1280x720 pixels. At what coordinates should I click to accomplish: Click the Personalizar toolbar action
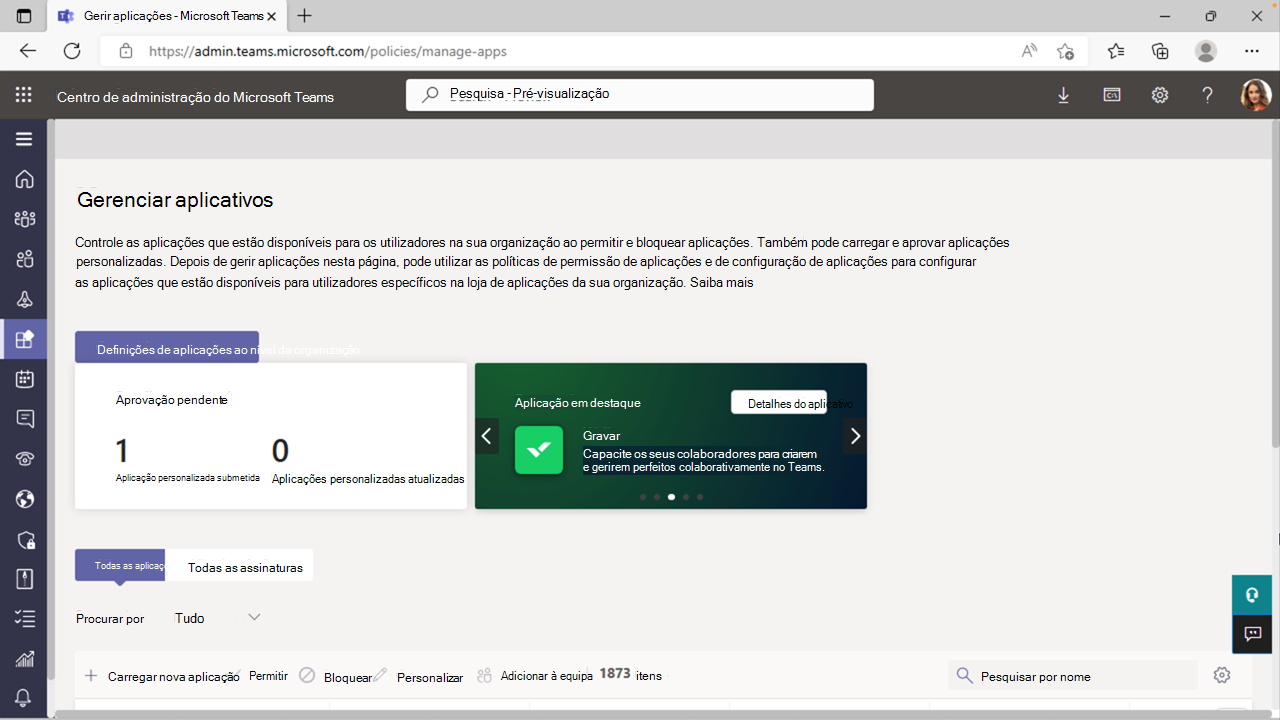tap(429, 677)
